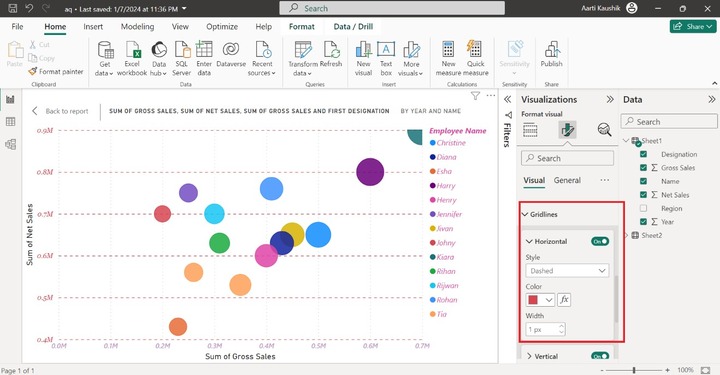Create a Quick measure
Screen dimensions: 720x375
[475, 58]
